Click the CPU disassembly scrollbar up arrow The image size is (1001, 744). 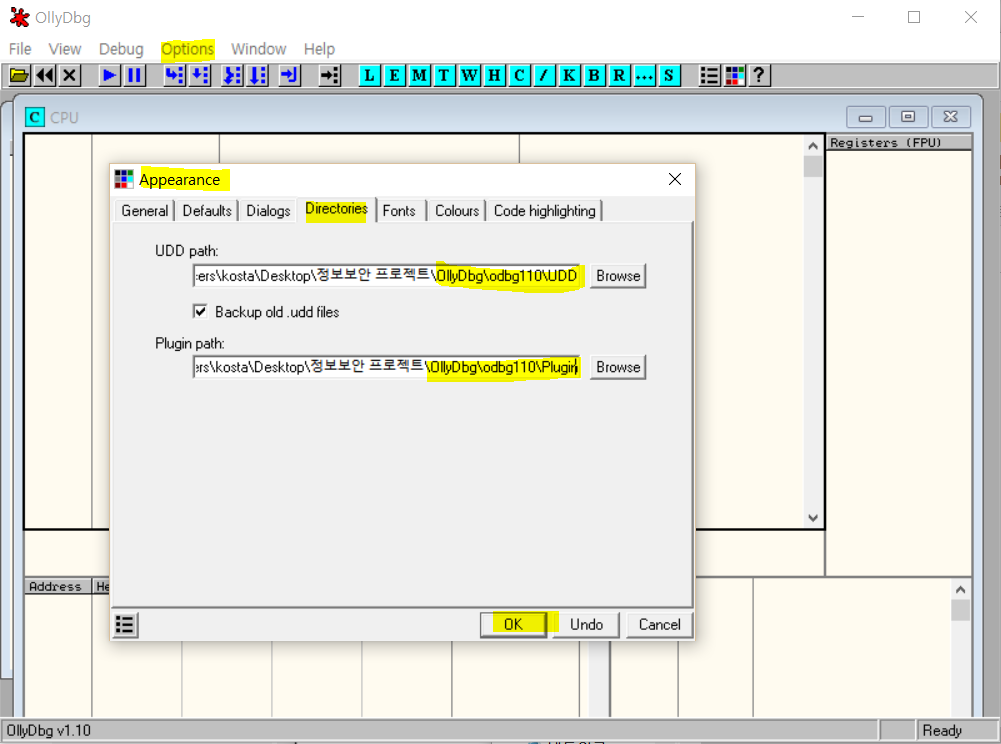[813, 146]
